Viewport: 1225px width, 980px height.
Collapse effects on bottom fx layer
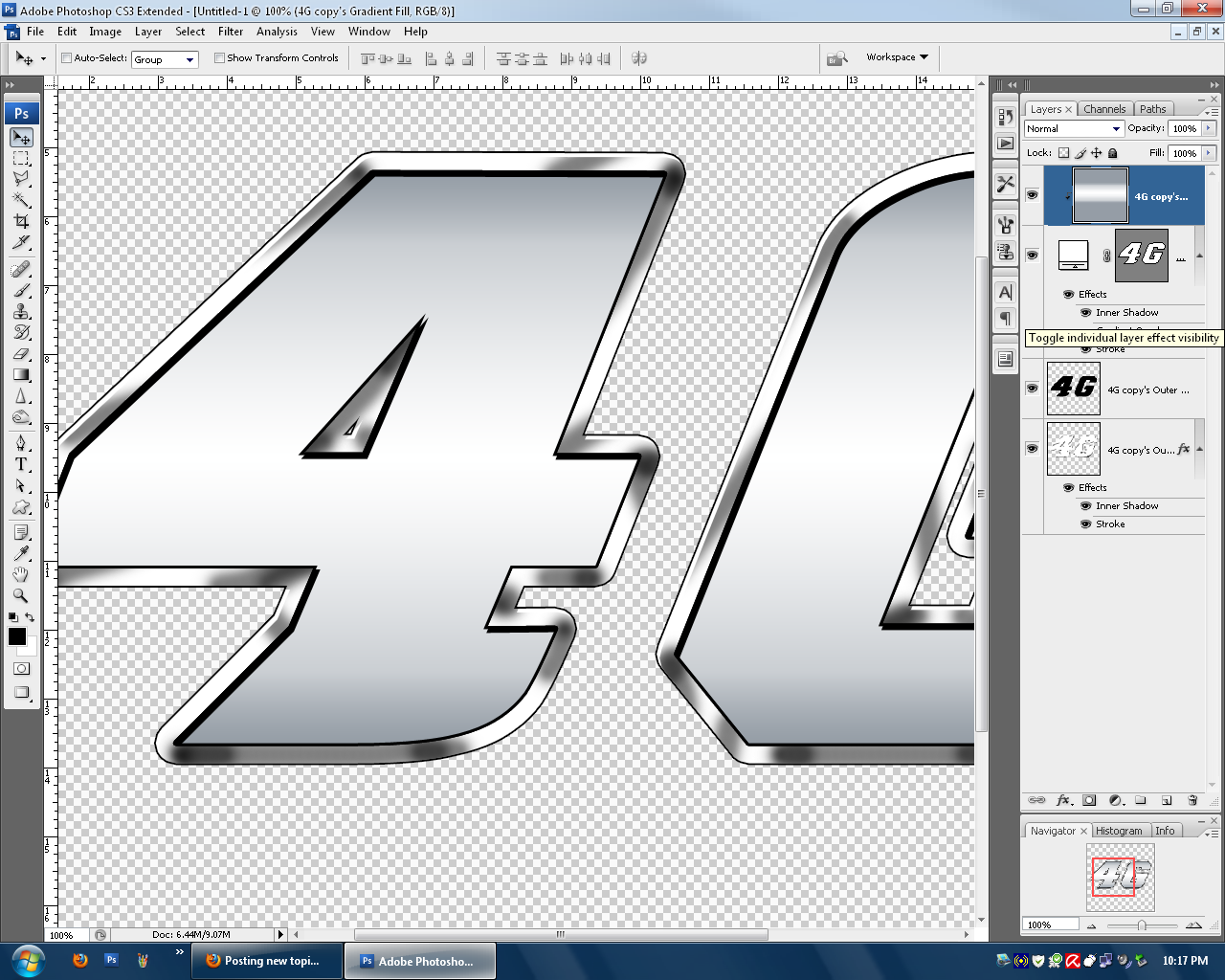pos(1199,449)
